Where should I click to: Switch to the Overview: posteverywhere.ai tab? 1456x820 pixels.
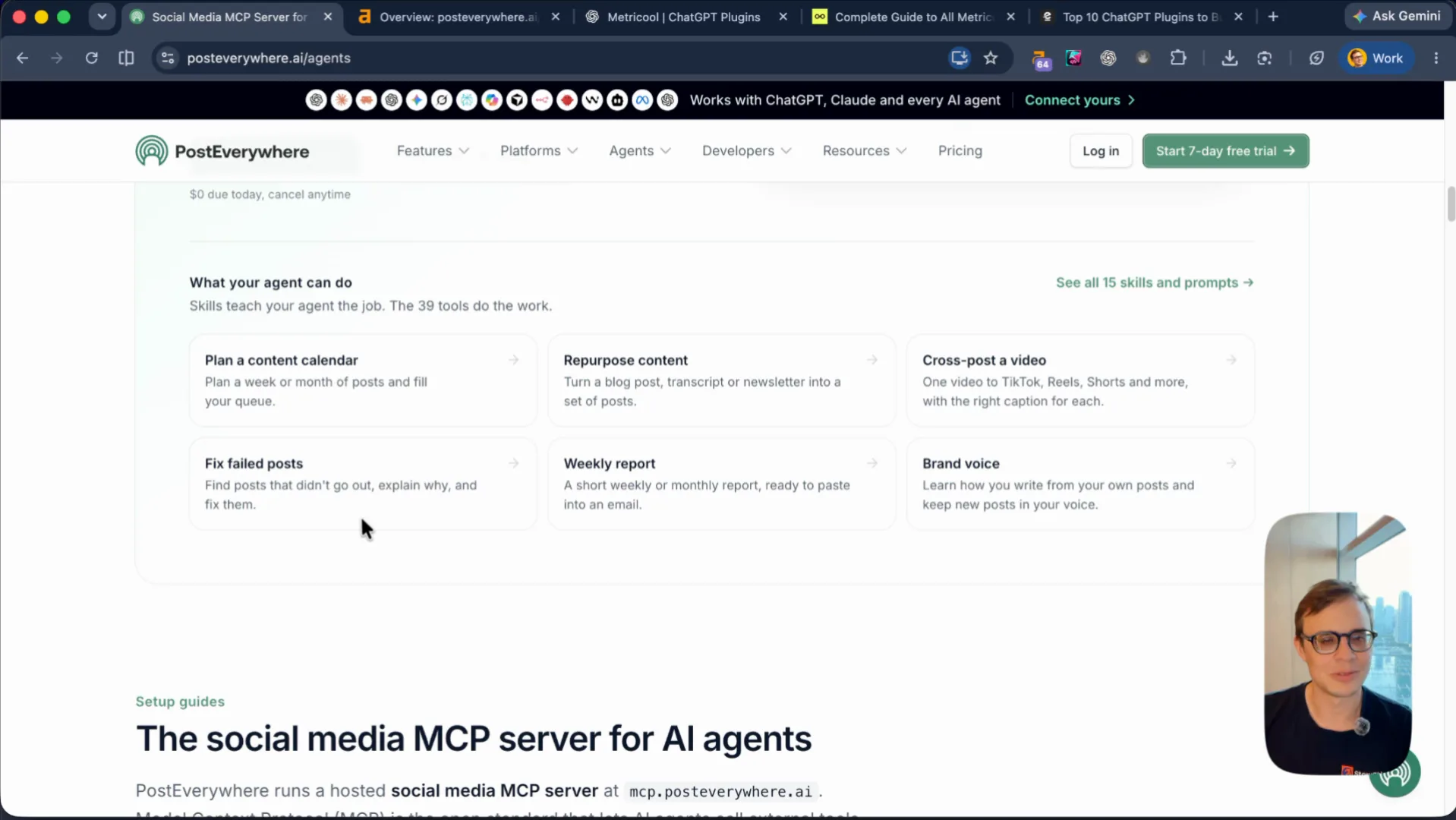[458, 17]
